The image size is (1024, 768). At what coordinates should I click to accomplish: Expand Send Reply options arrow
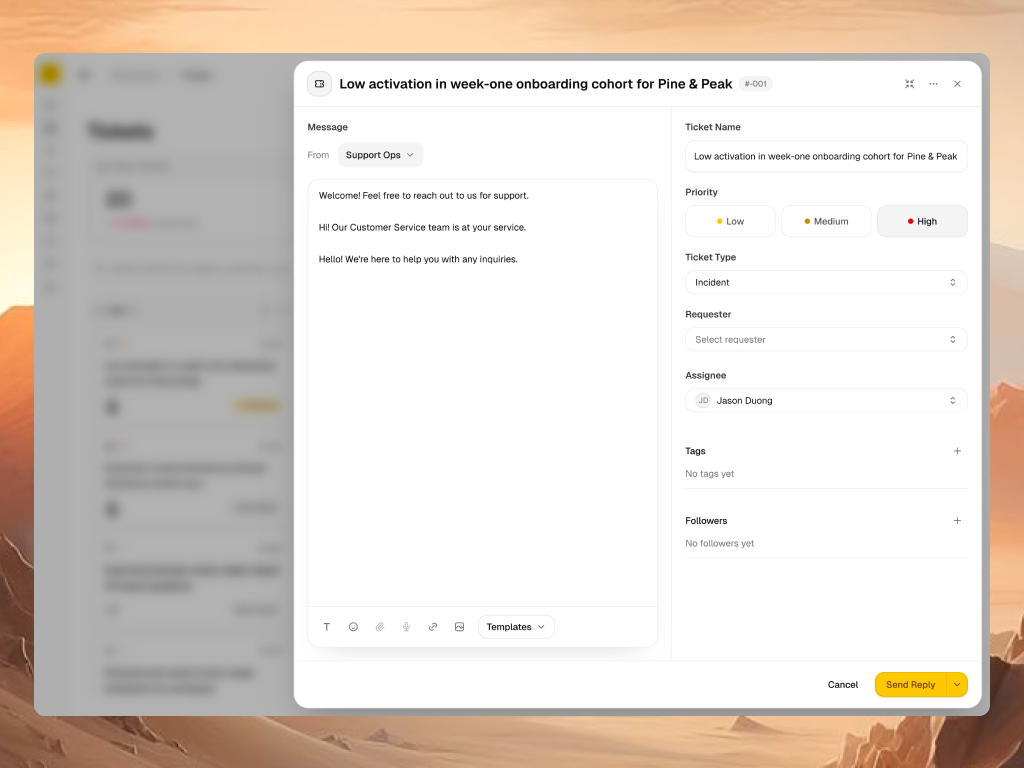[x=957, y=684]
